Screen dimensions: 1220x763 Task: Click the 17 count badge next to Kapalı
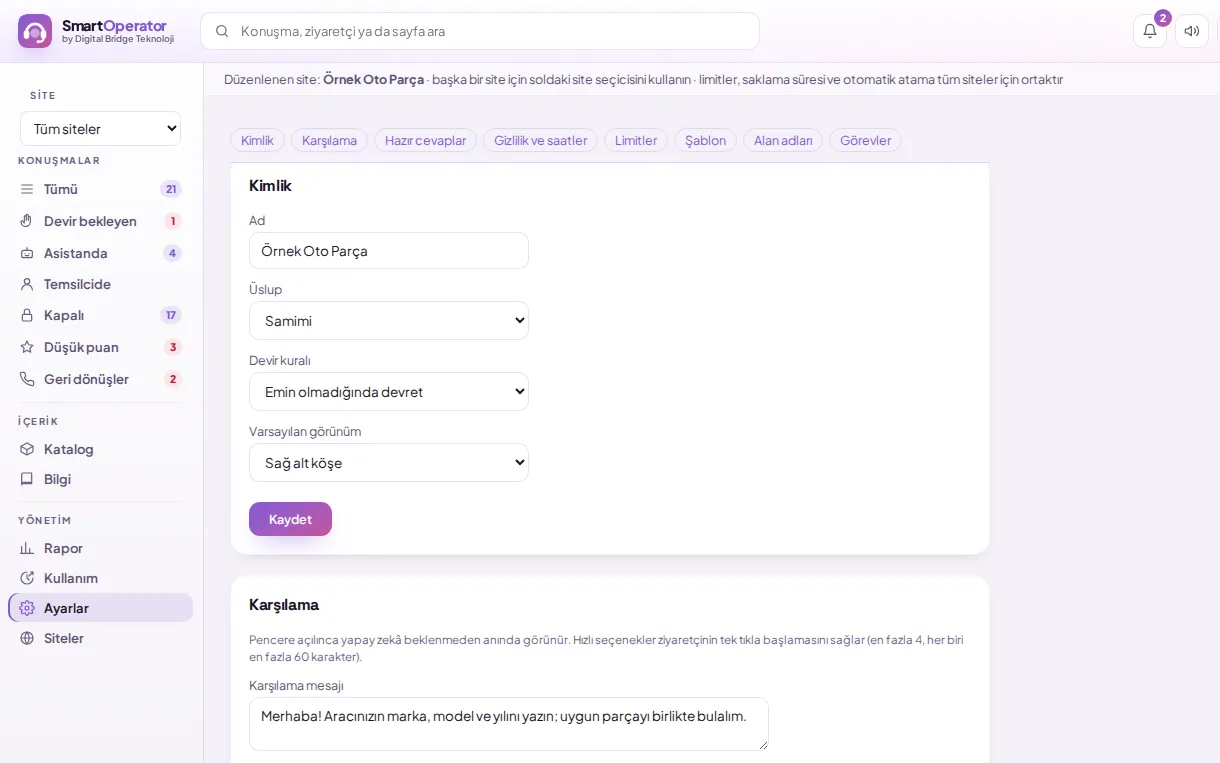pyautogui.click(x=171, y=315)
